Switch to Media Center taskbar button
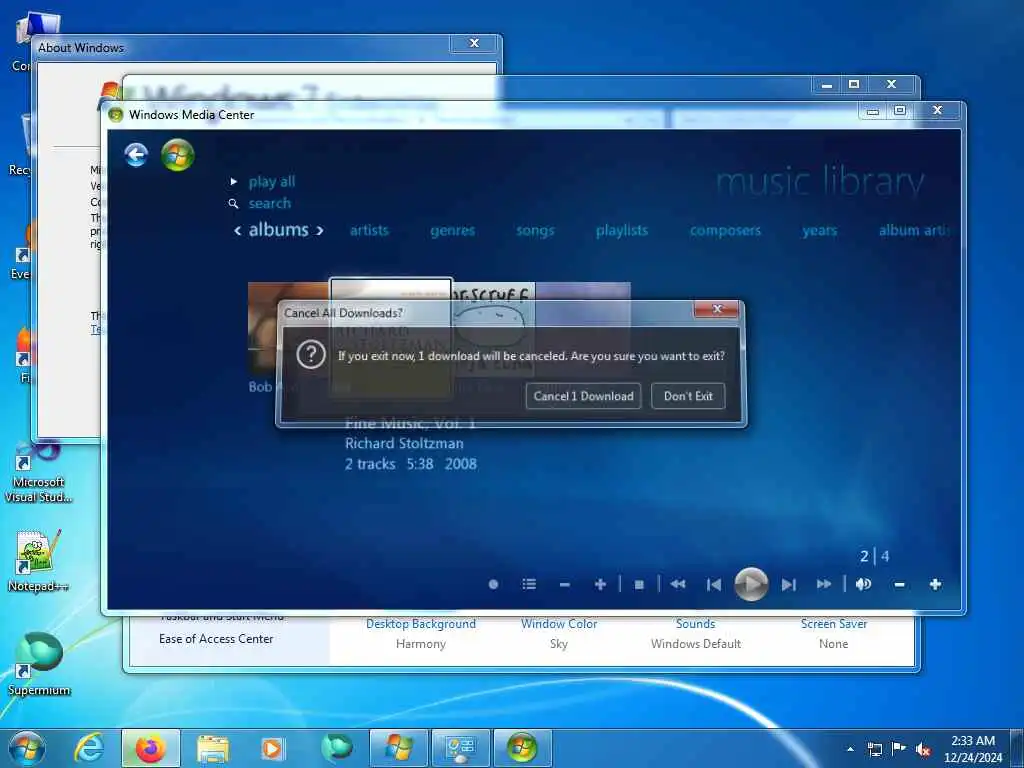1024x768 pixels. tap(522, 748)
